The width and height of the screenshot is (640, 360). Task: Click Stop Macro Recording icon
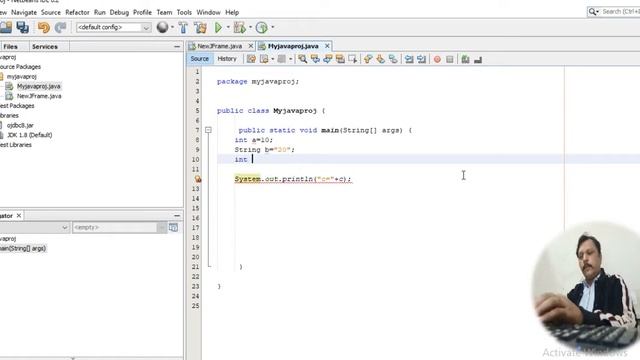pyautogui.click(x=450, y=60)
